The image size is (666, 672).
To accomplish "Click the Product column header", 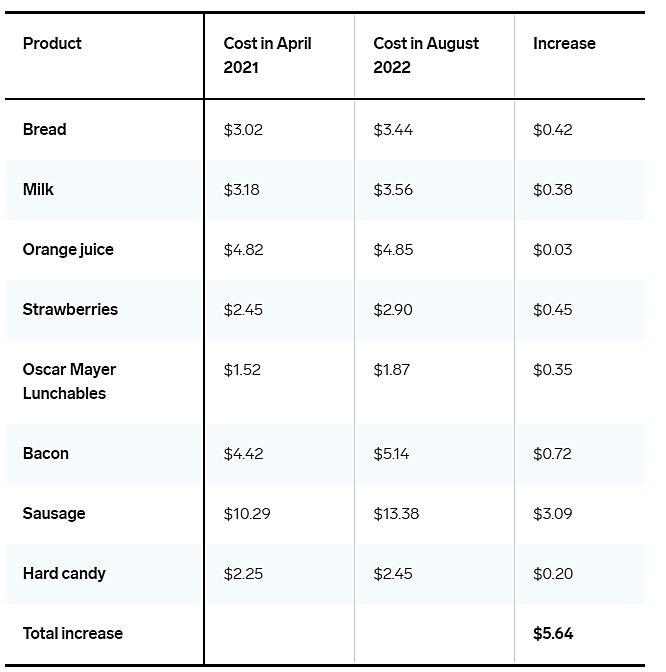I will [x=52, y=43].
